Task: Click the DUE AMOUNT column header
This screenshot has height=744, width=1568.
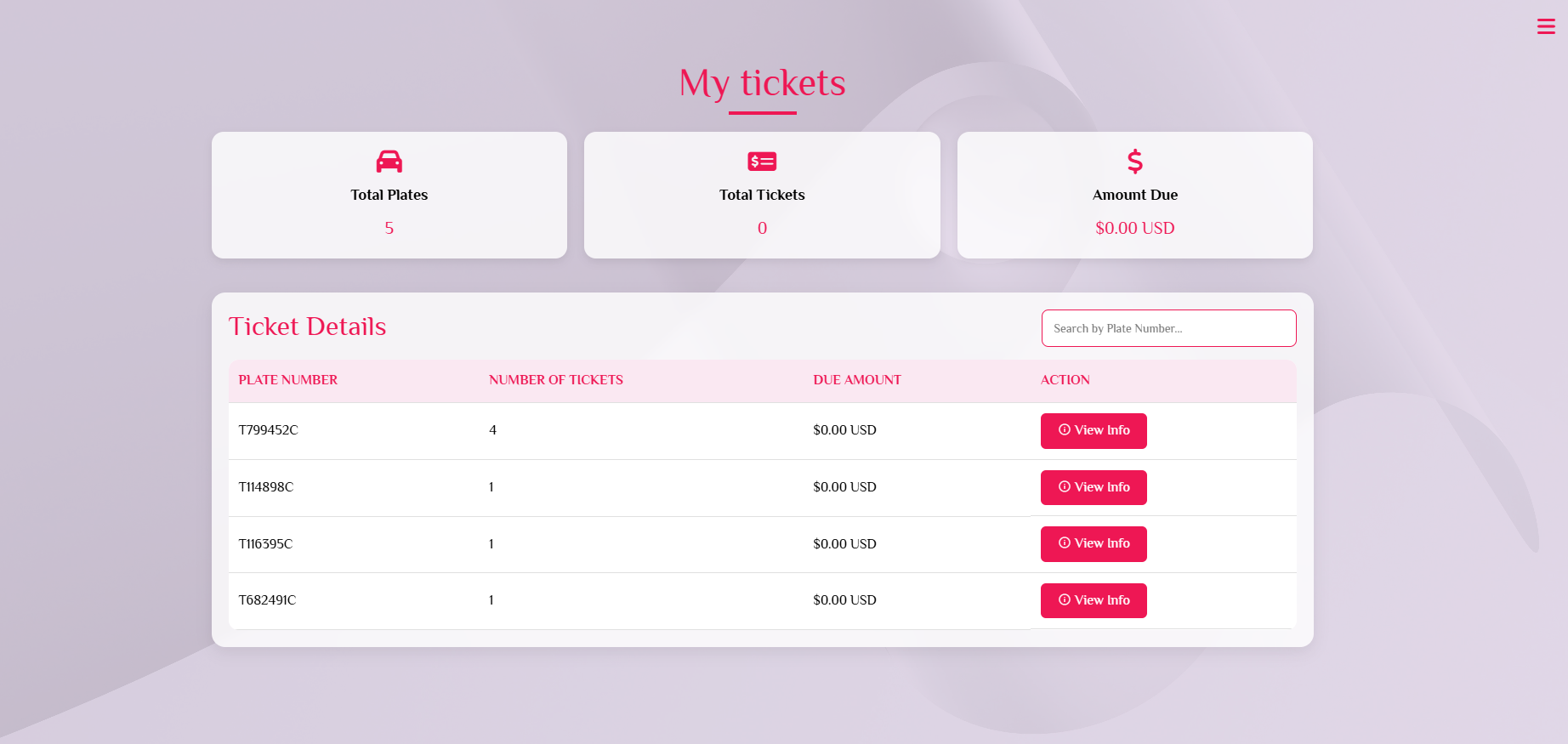Action: [x=857, y=380]
